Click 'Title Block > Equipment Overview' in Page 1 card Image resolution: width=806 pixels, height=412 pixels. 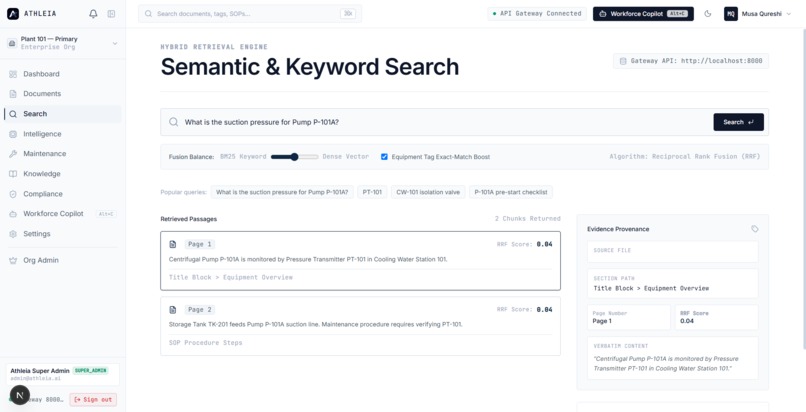[231, 277]
